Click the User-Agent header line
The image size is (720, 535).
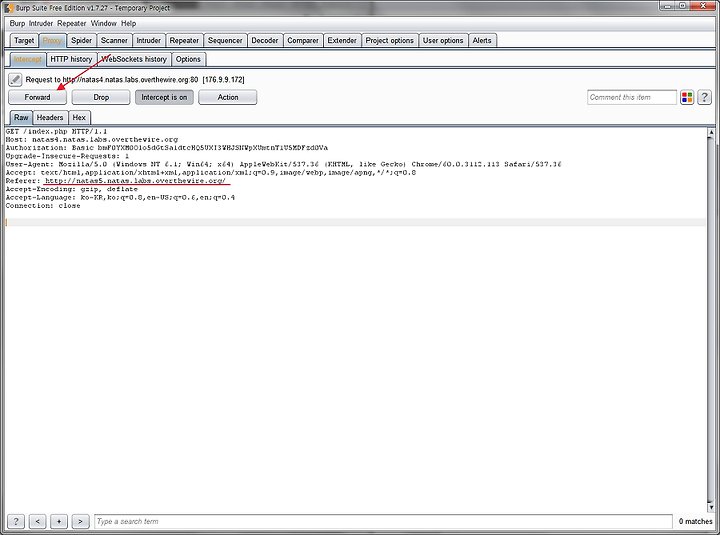click(x=283, y=164)
